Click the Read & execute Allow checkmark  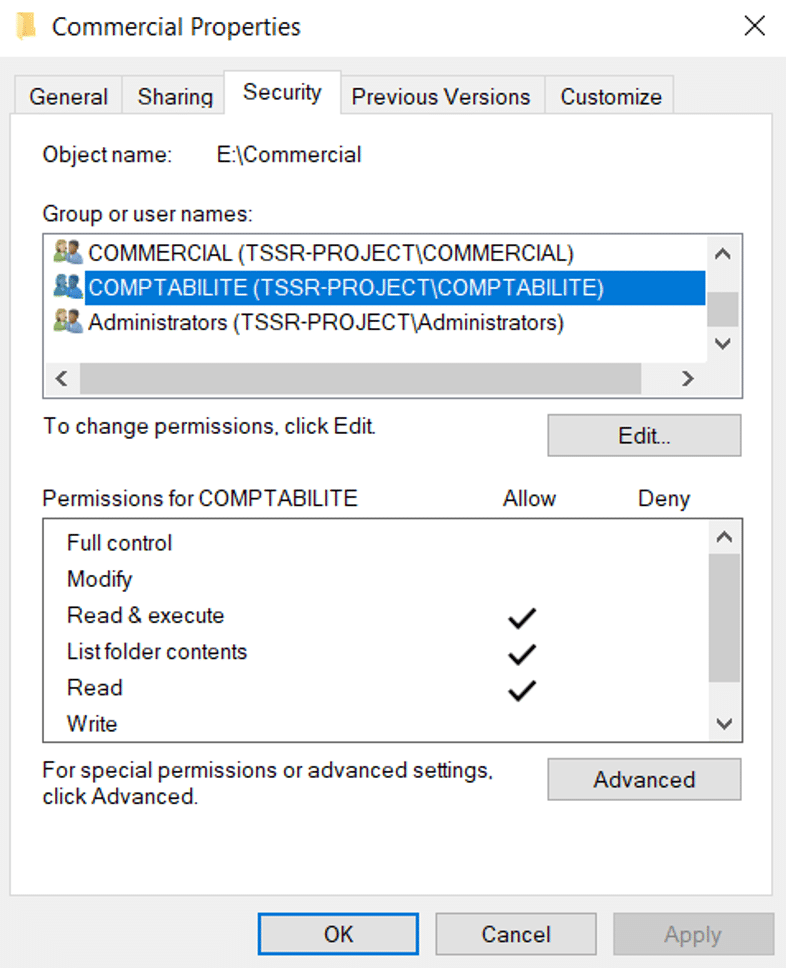coord(522,618)
